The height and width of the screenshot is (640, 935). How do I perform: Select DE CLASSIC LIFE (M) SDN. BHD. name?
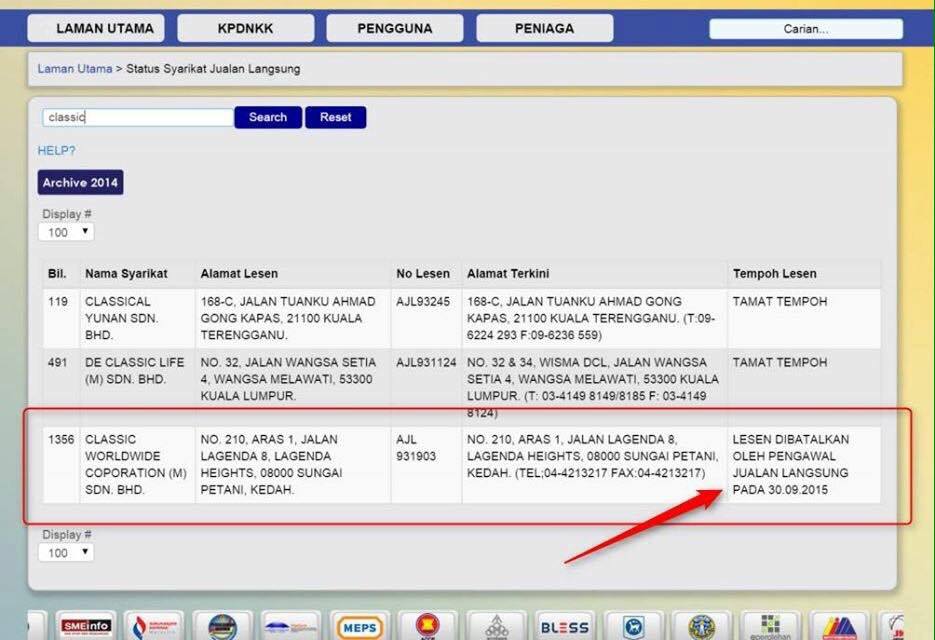pyautogui.click(x=135, y=370)
